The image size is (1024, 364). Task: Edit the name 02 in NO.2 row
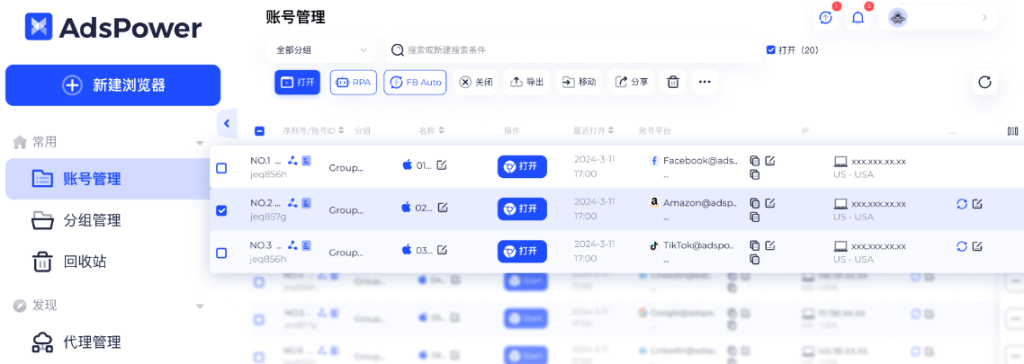coord(442,208)
